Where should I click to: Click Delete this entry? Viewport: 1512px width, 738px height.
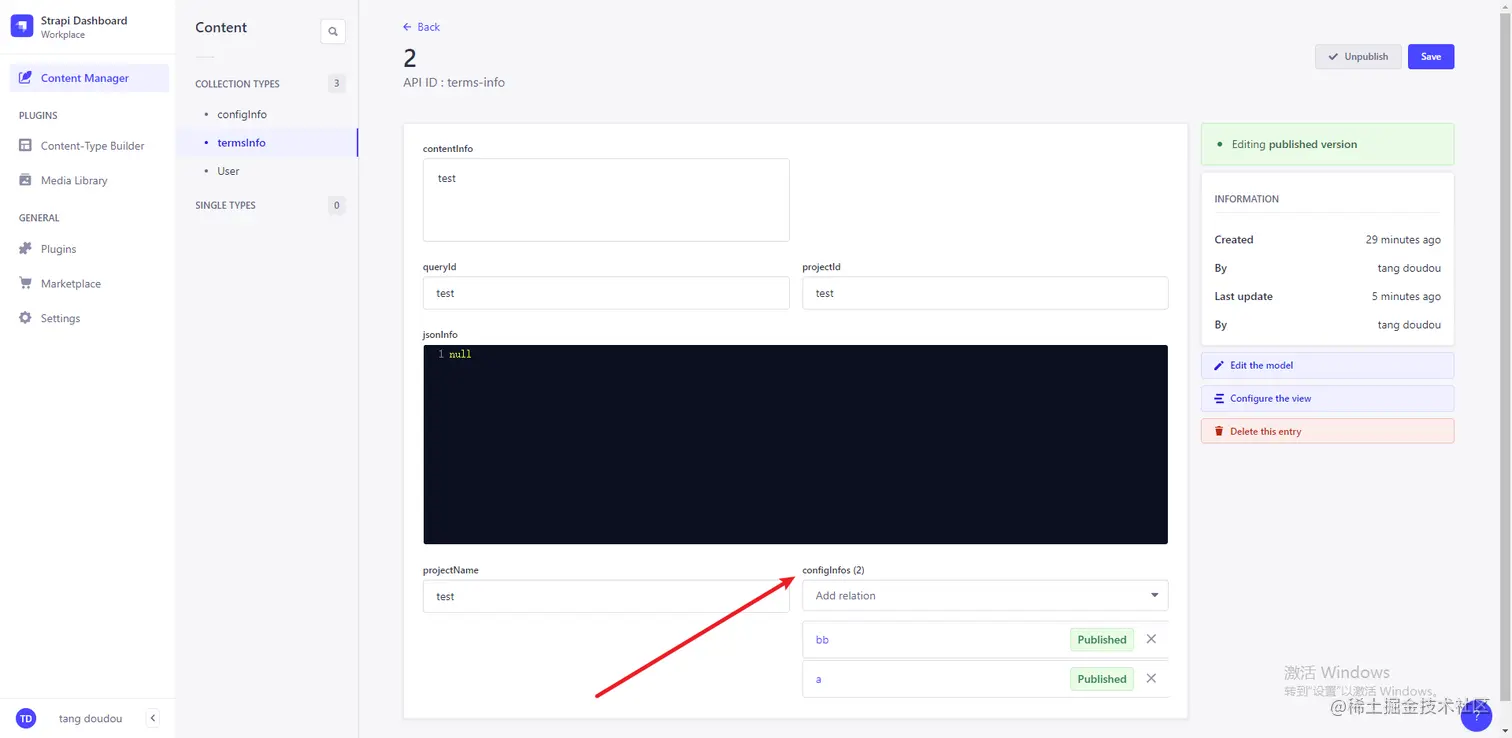click(1327, 432)
